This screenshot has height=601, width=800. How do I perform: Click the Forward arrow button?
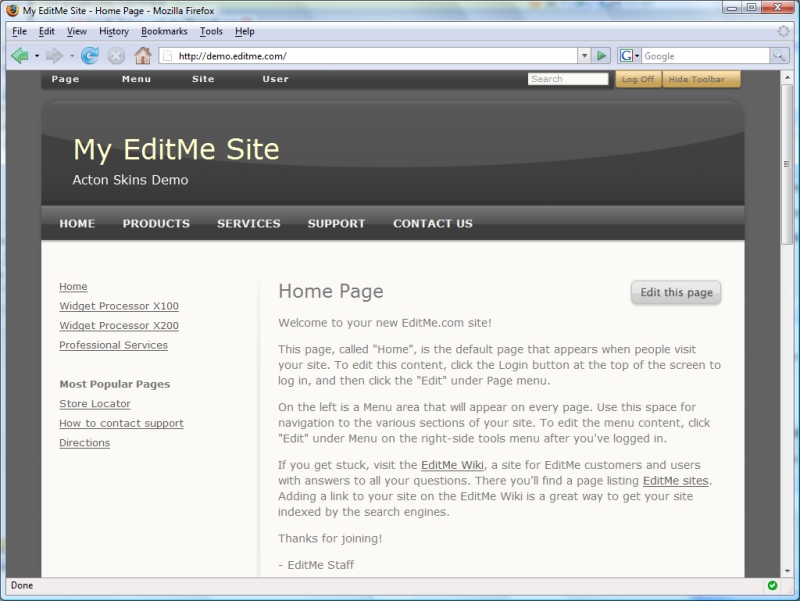(54, 56)
